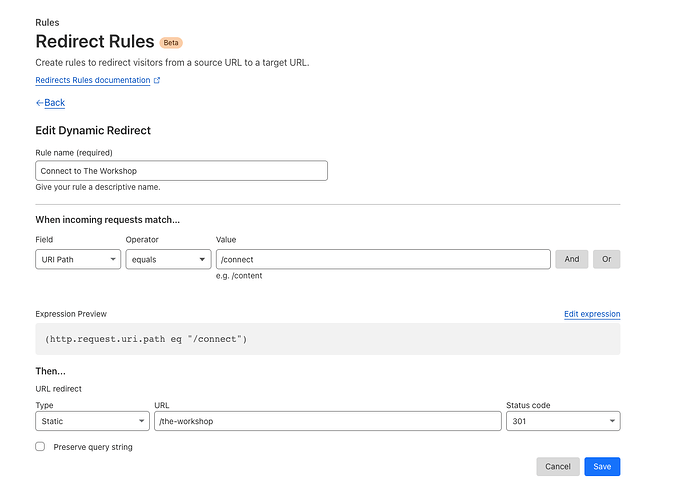Viewport: 689px width, 499px height.
Task: Expand the Operator dropdown set to equals
Action: point(168,260)
